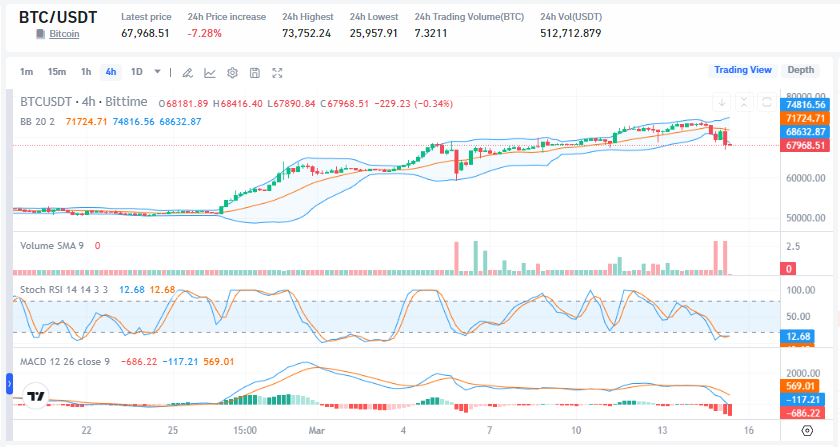The height and width of the screenshot is (447, 840).
Task: Expand the timeframe dropdown arrow
Action: tap(157, 72)
